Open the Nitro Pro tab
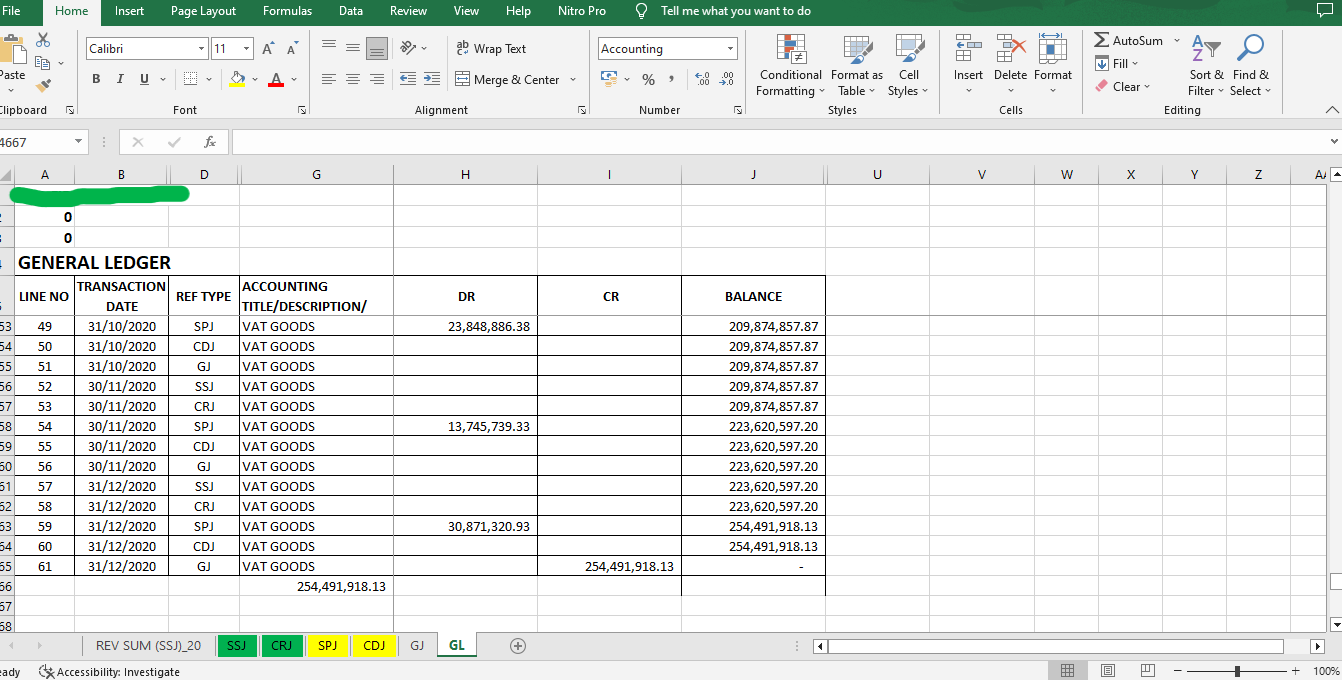The width and height of the screenshot is (1342, 680). [x=582, y=11]
